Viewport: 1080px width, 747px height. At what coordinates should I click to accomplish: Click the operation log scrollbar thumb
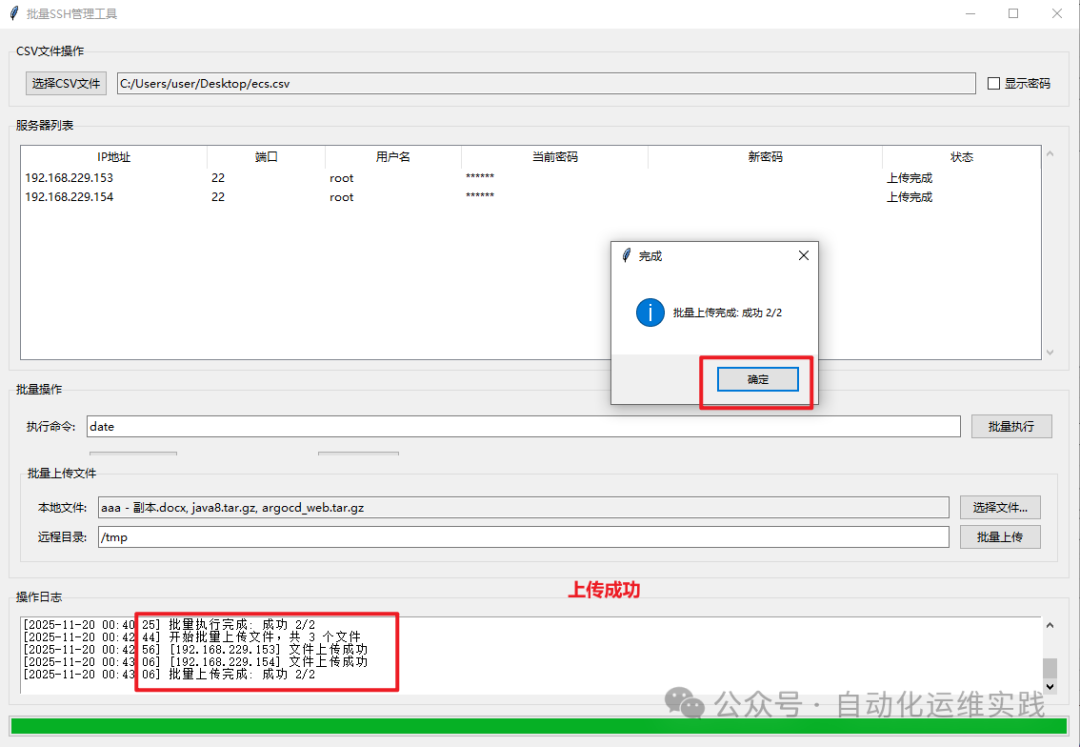pos(1050,668)
